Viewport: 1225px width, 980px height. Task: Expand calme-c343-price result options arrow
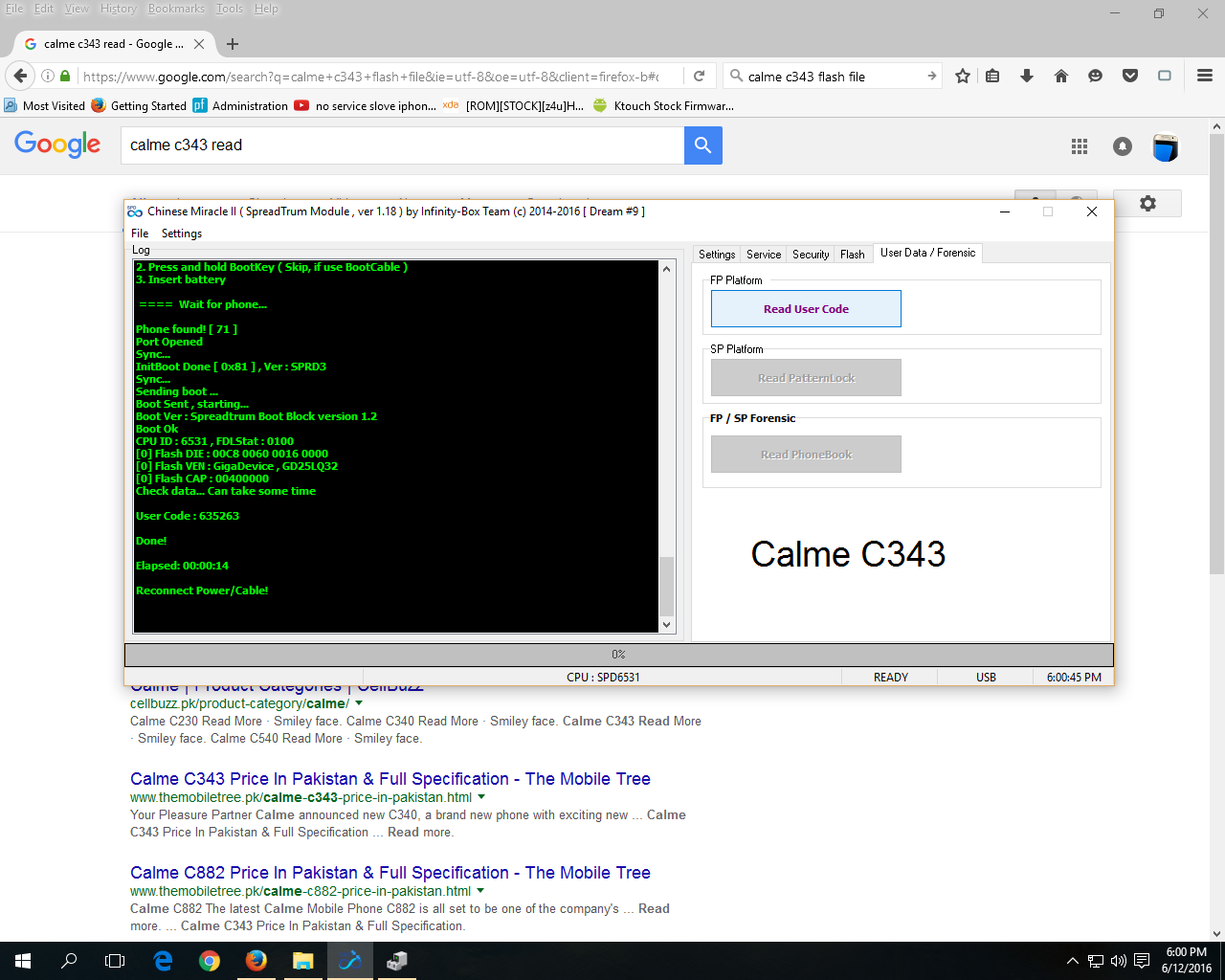(481, 797)
